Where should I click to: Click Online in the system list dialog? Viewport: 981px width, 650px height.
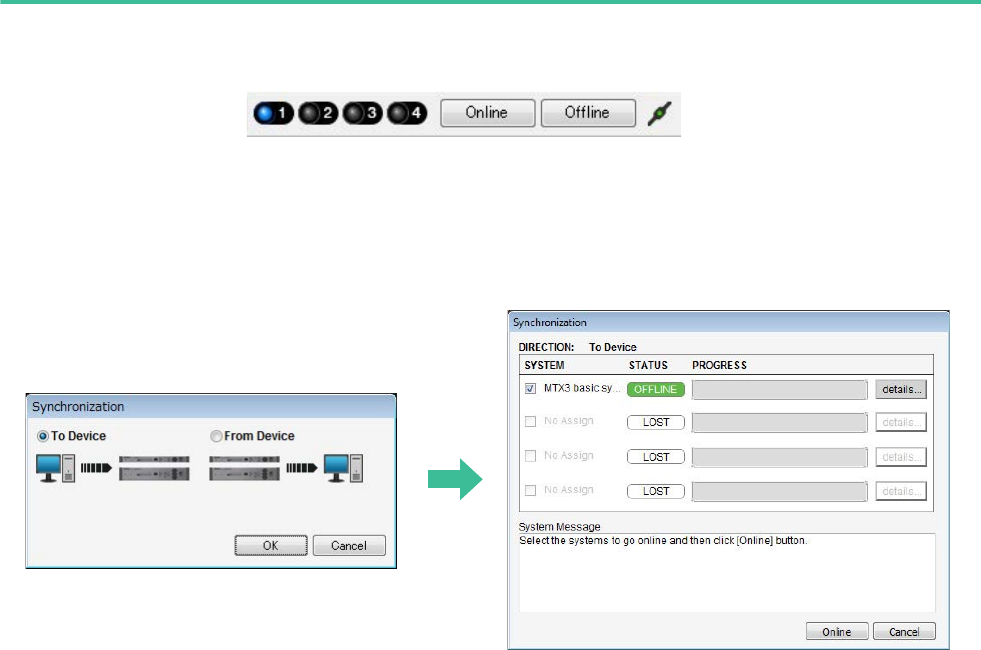[837, 632]
